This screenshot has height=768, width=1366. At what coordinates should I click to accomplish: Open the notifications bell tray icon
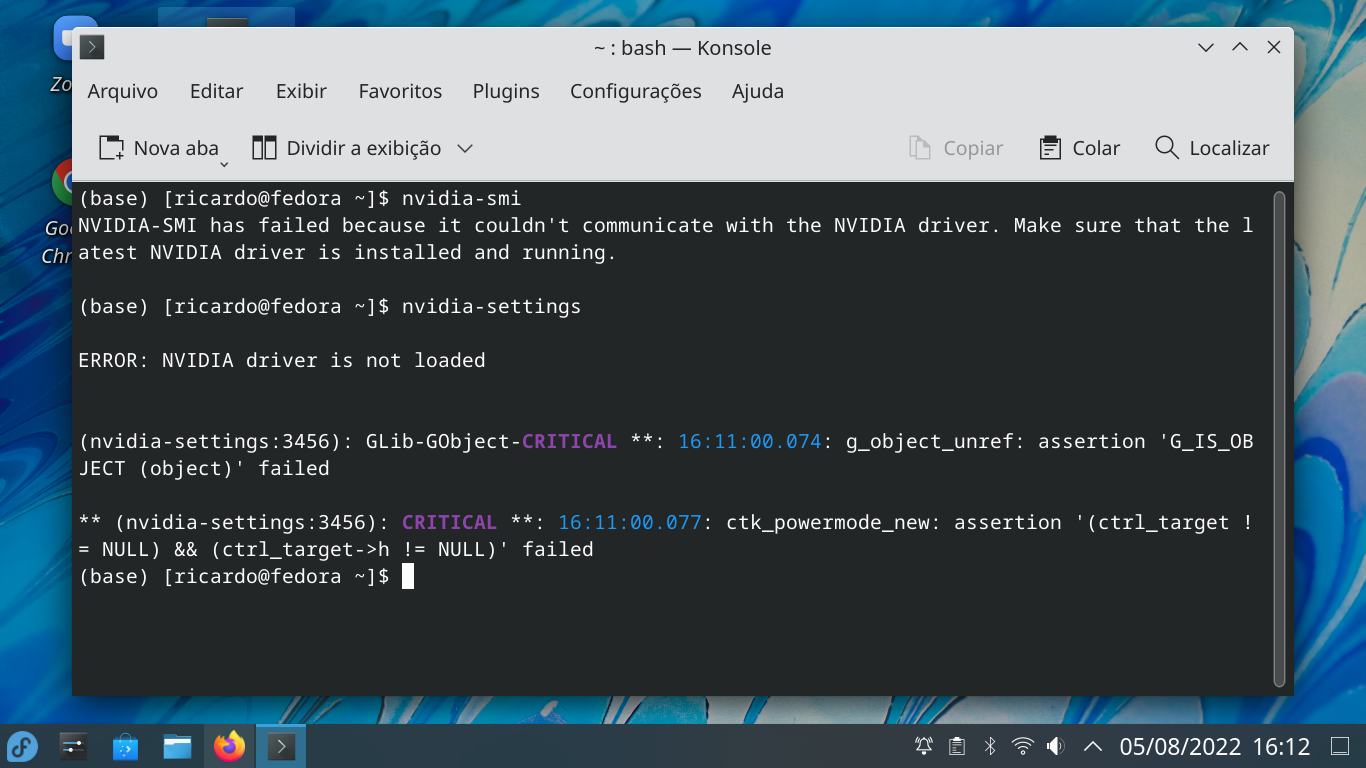click(x=924, y=746)
